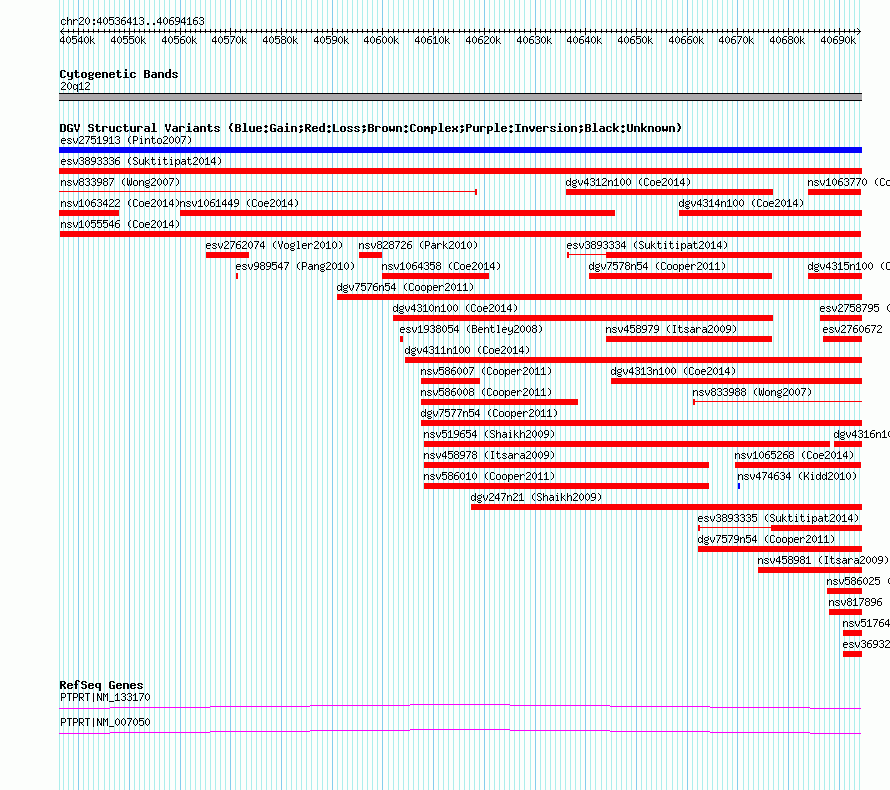Click nsv586010 (Cooper2011) label
Image resolution: width=890 pixels, height=790 pixels.
coord(489,476)
